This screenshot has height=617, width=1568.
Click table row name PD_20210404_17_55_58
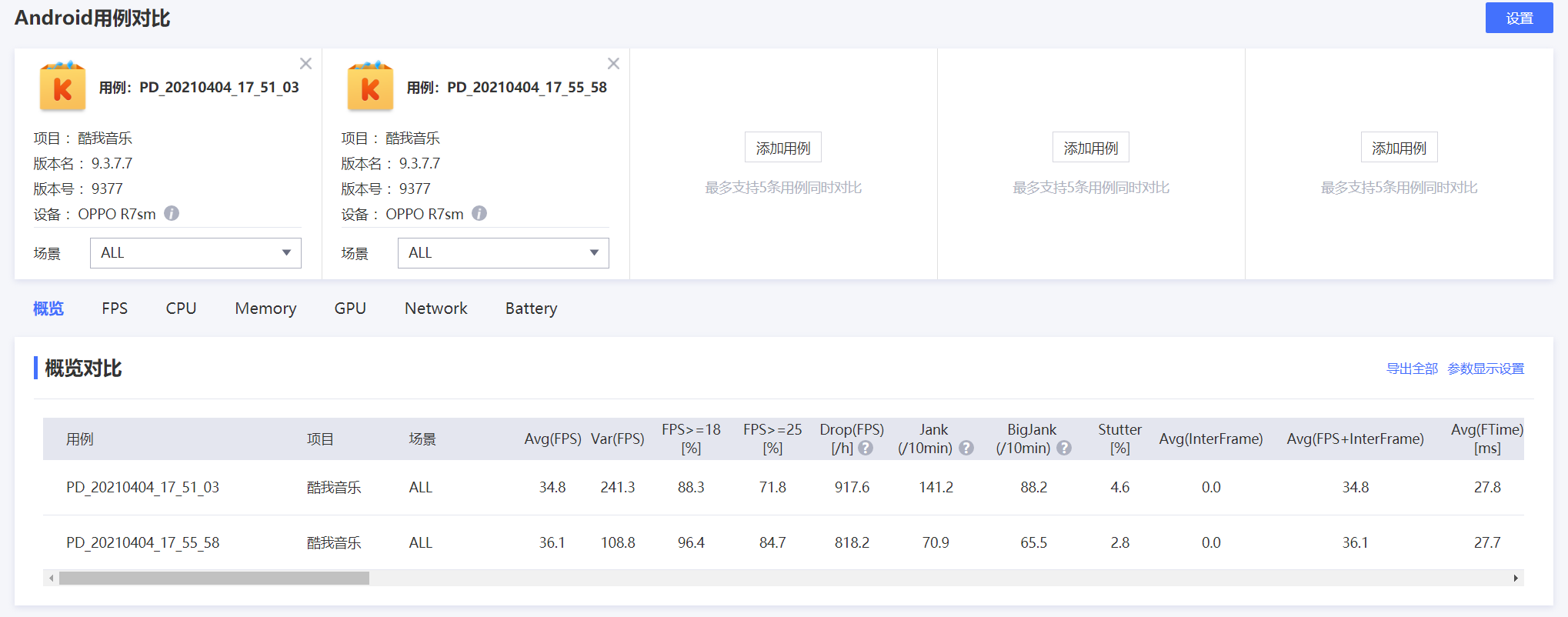click(142, 542)
